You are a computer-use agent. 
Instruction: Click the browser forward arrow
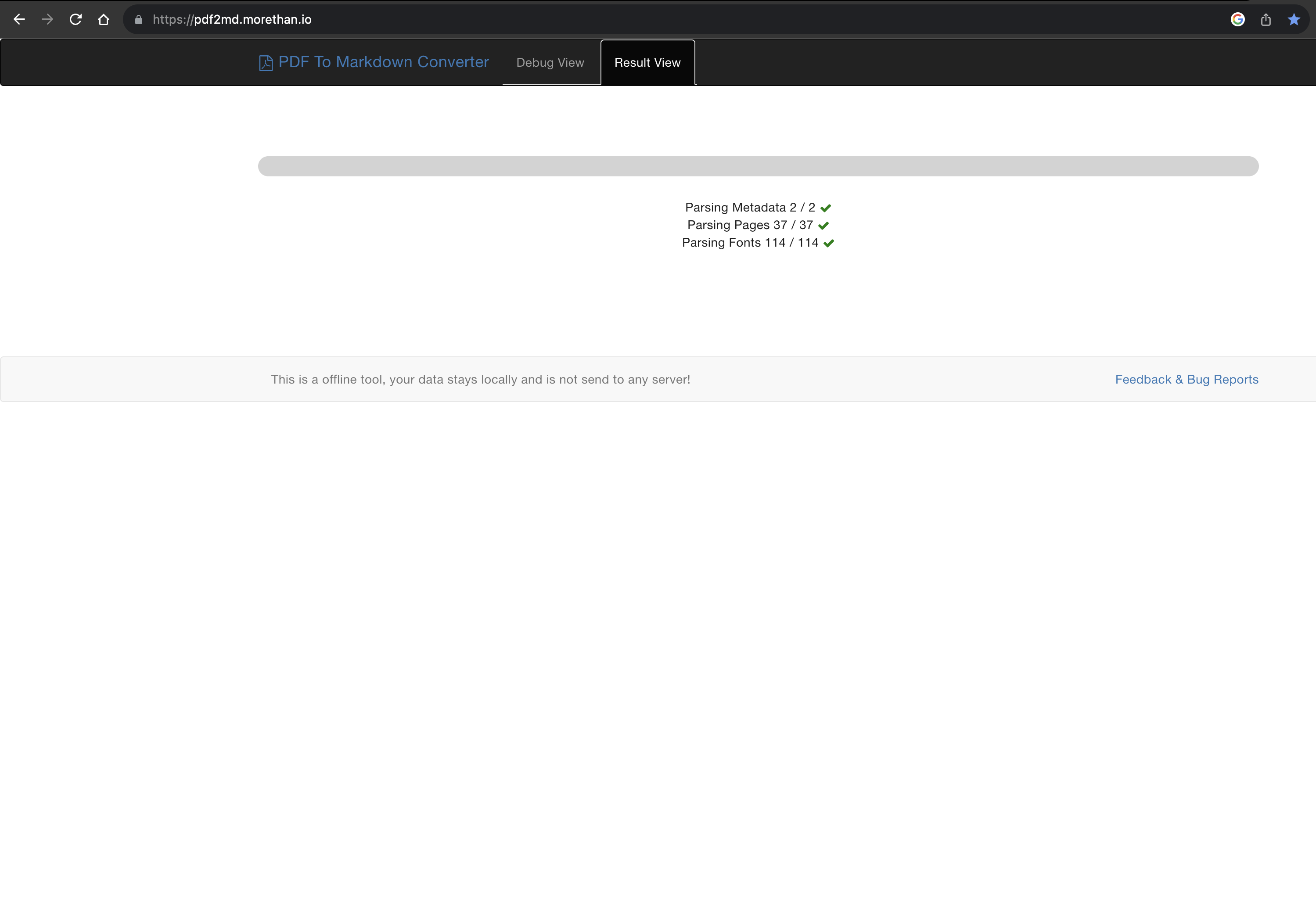[x=47, y=19]
